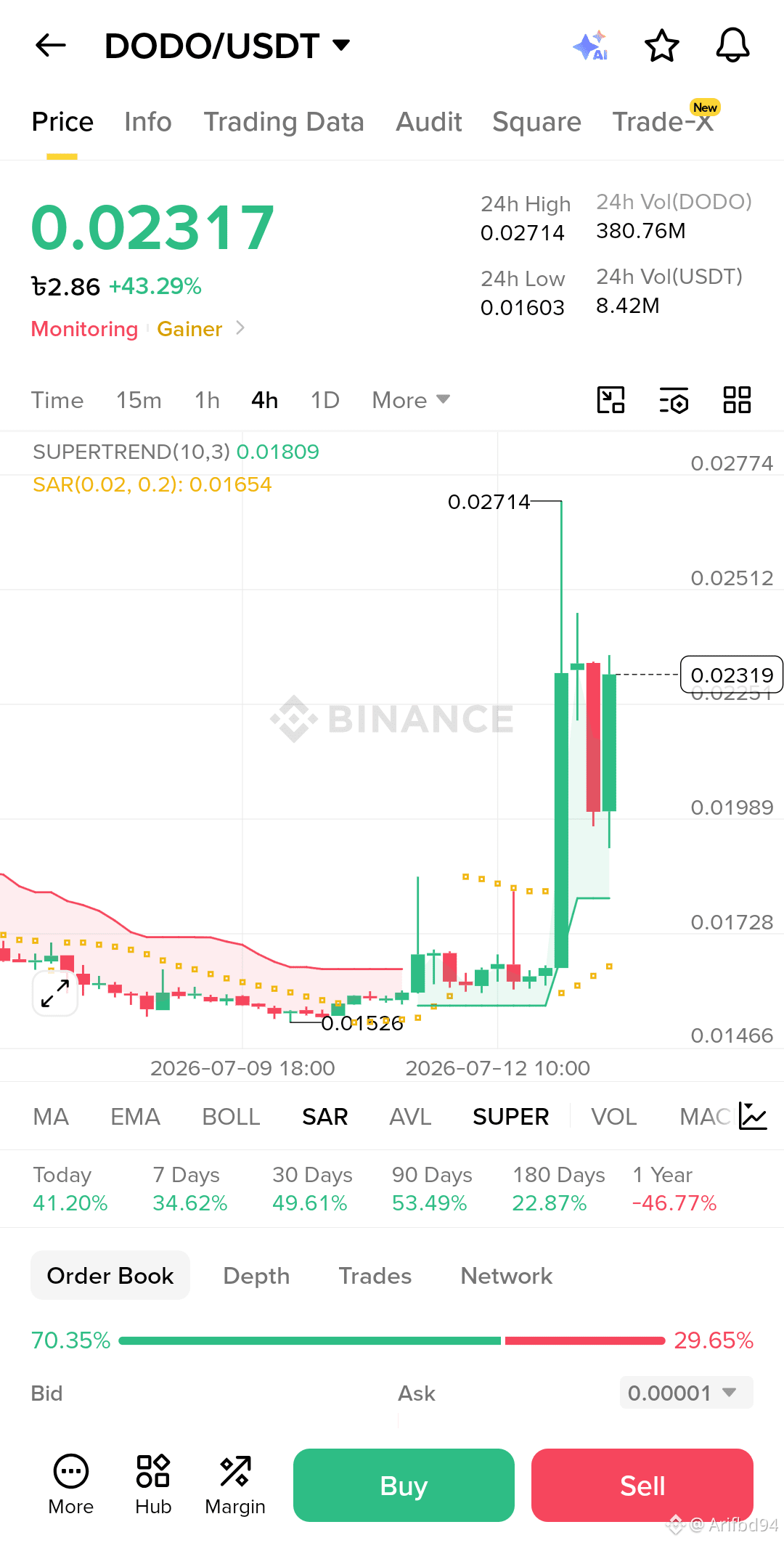Toggle the MA indicator

point(51,1117)
